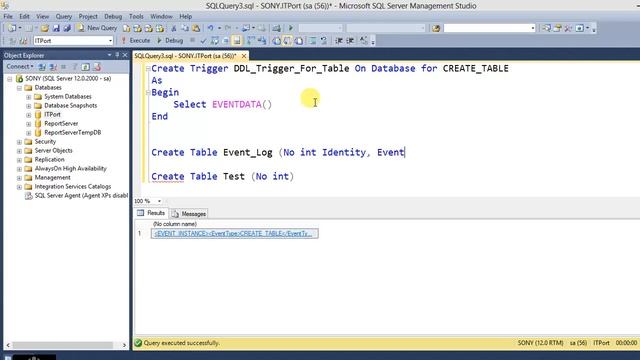
Task: Collapse the SONY server node
Action: [10, 79]
